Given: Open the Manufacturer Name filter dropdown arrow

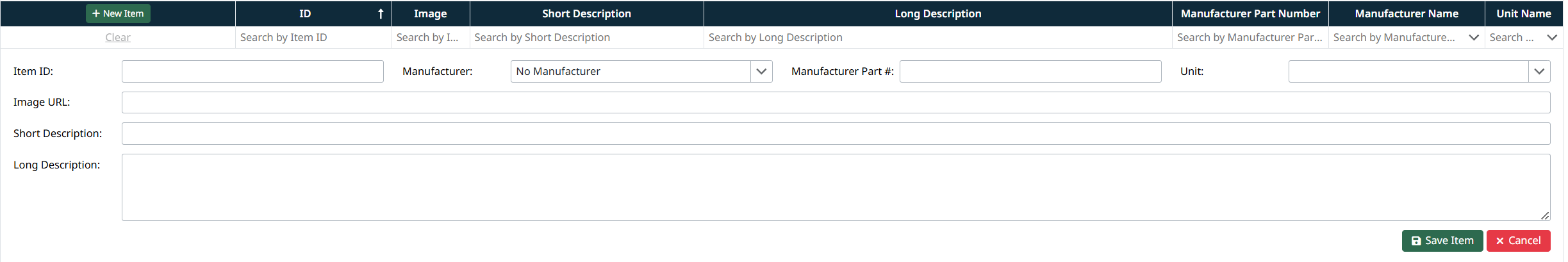Looking at the screenshot, I should click(1474, 37).
